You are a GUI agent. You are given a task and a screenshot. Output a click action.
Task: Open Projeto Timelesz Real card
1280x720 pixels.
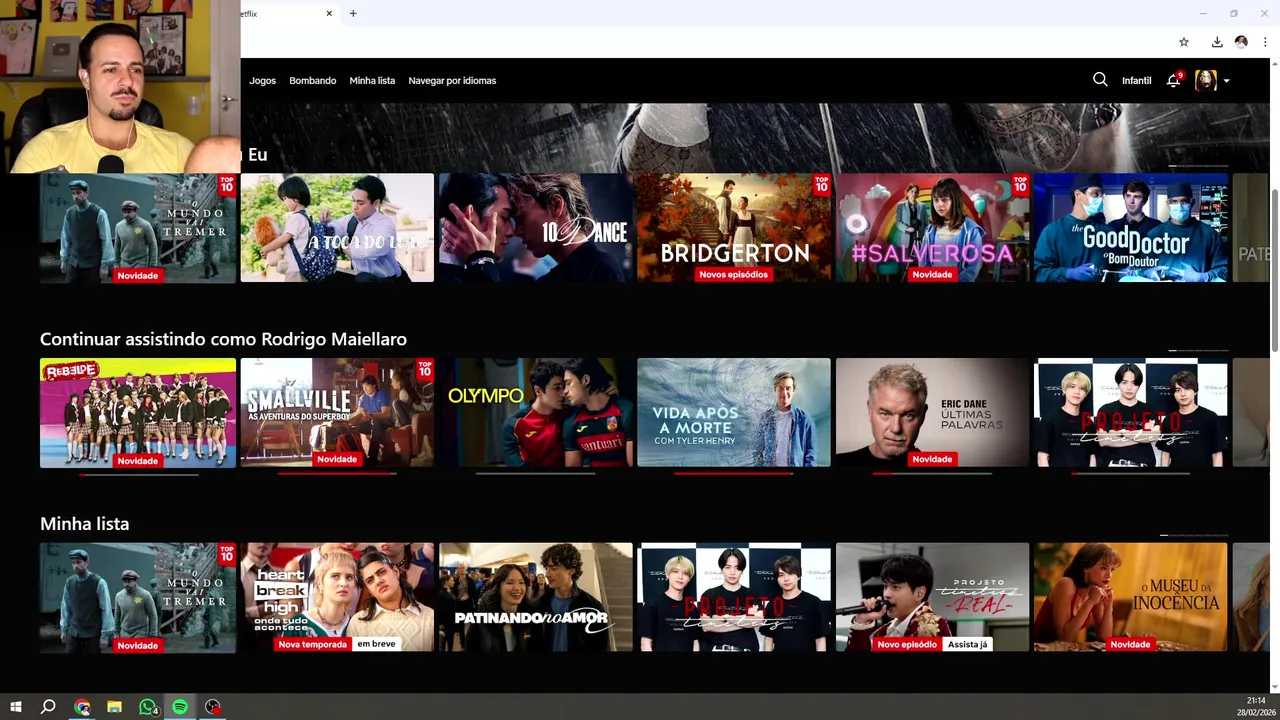click(932, 597)
